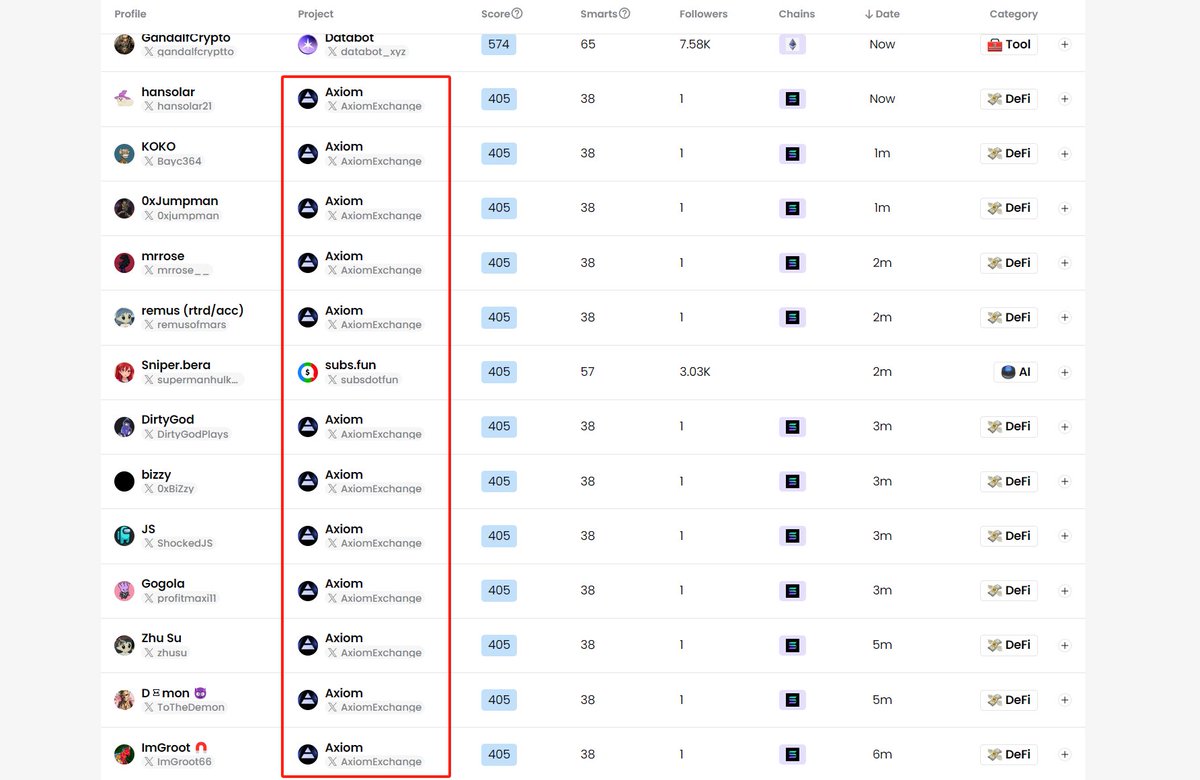Click the Databot project logo
This screenshot has width=1200, height=780.
point(308,44)
